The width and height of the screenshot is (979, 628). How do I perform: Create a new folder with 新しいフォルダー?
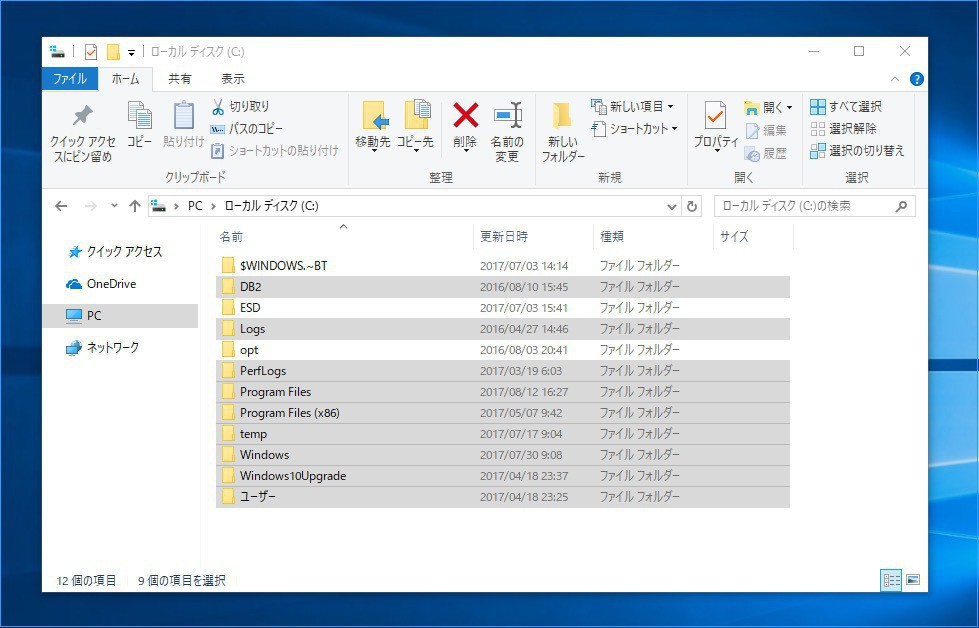562,130
